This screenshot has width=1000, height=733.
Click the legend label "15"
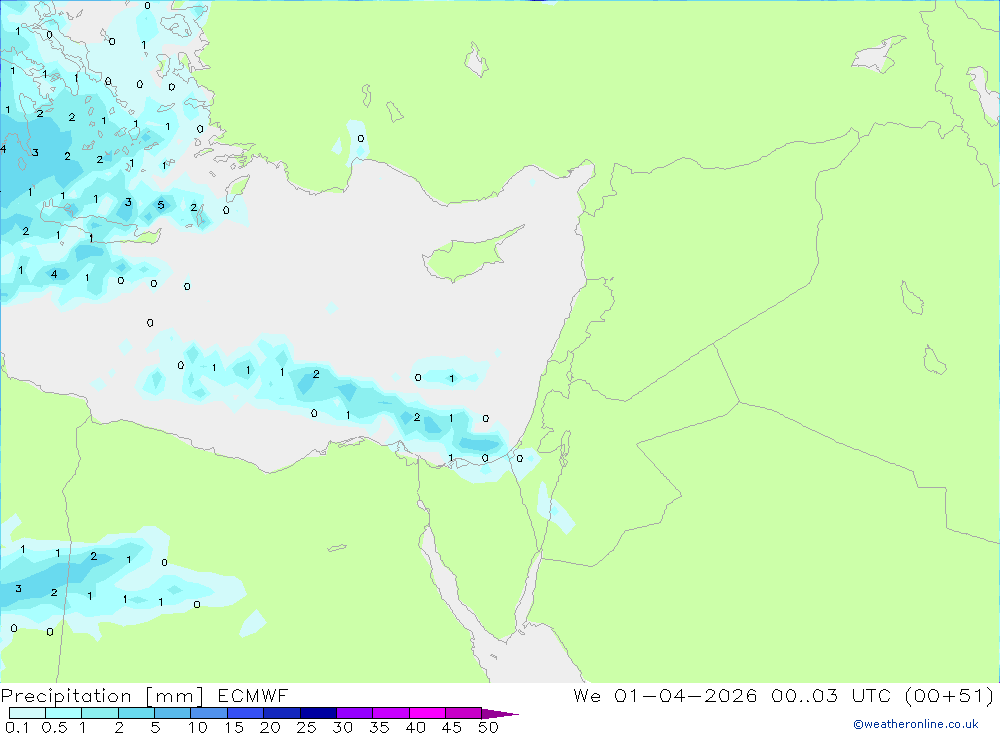click(234, 727)
